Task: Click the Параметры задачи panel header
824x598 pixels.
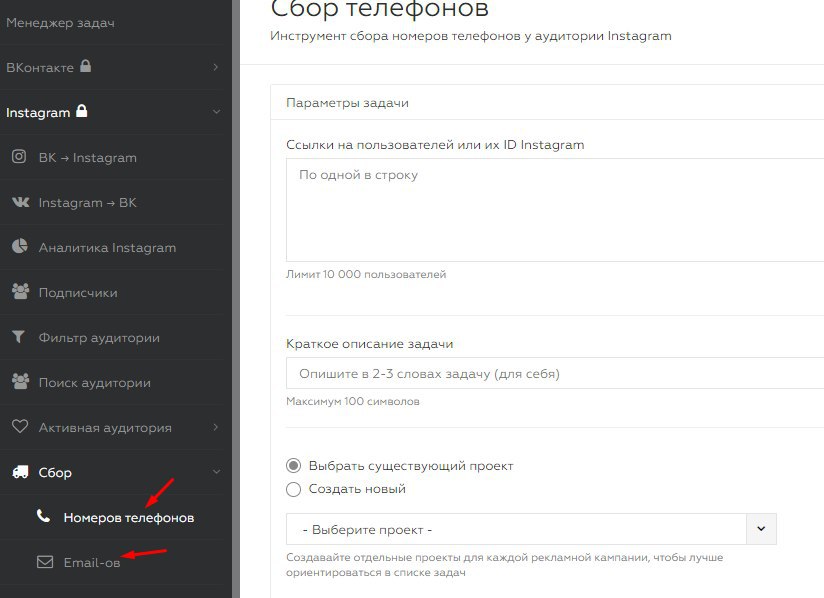Action: point(547,102)
